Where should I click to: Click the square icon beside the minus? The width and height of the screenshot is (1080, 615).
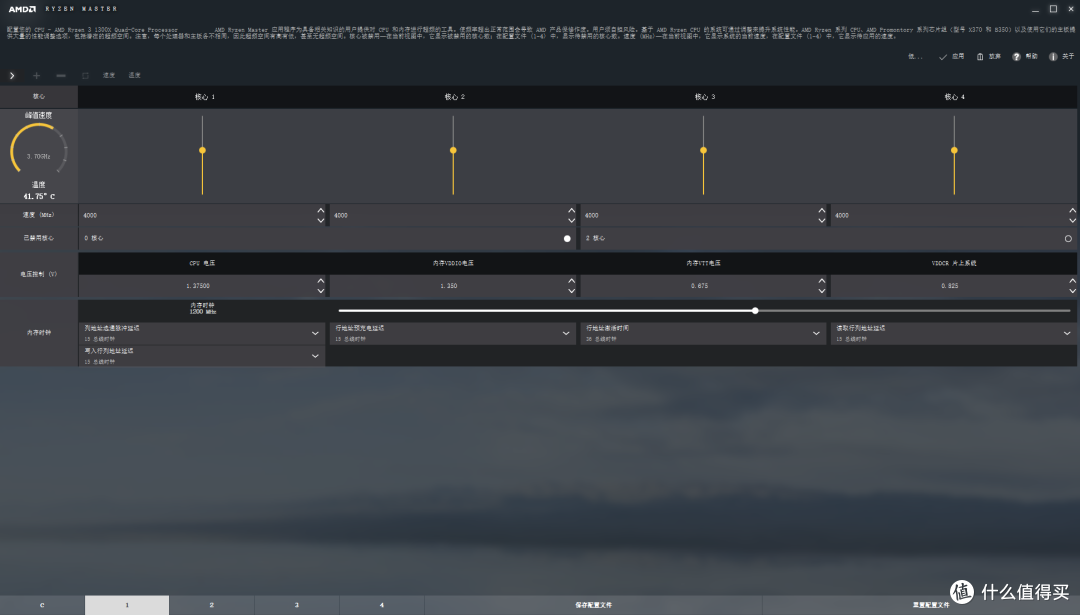pos(85,76)
